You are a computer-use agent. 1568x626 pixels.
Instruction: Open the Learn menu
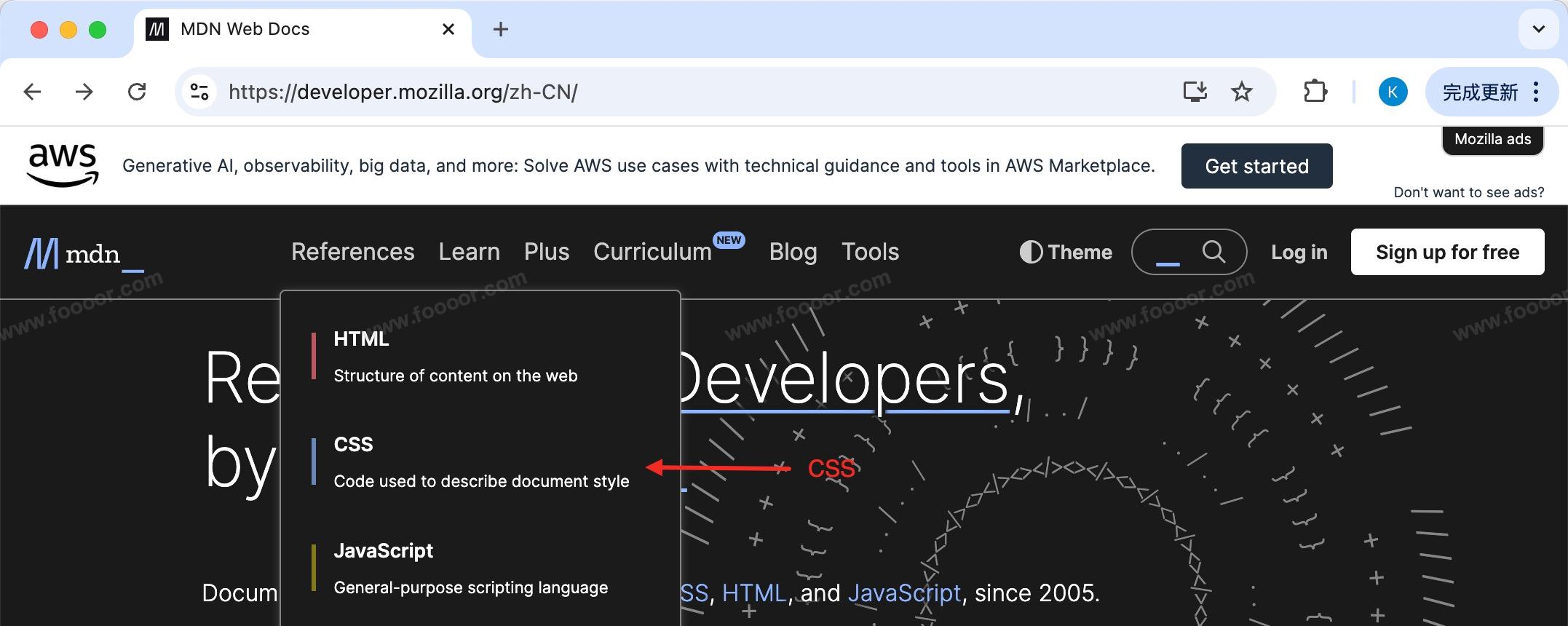coord(470,252)
